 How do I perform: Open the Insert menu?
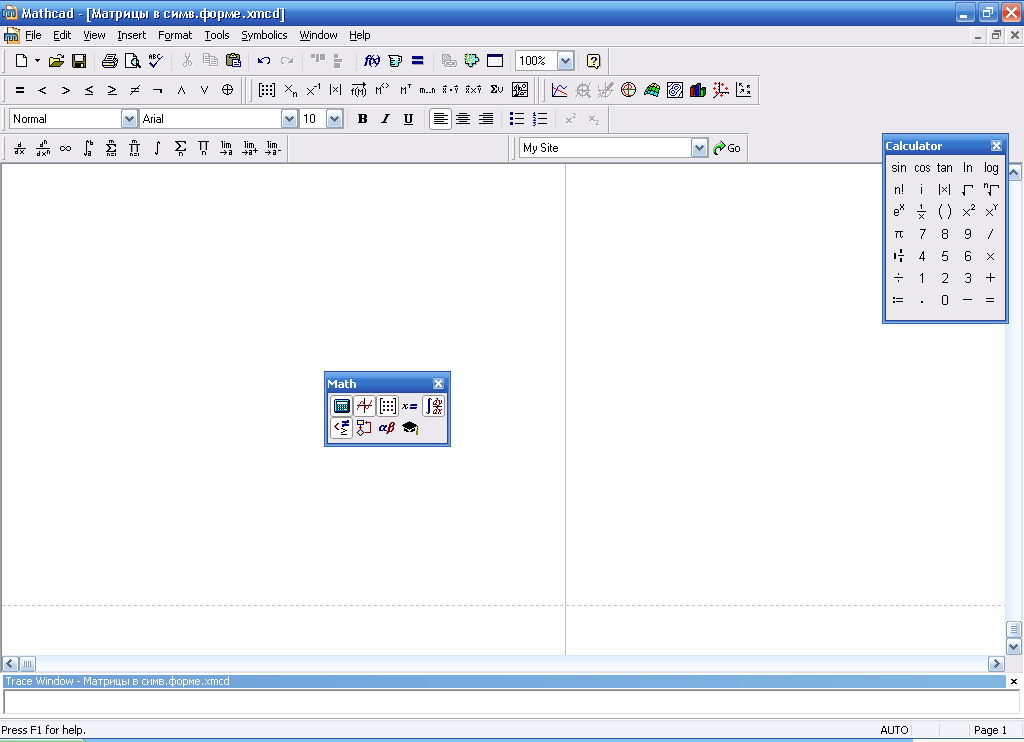[131, 35]
